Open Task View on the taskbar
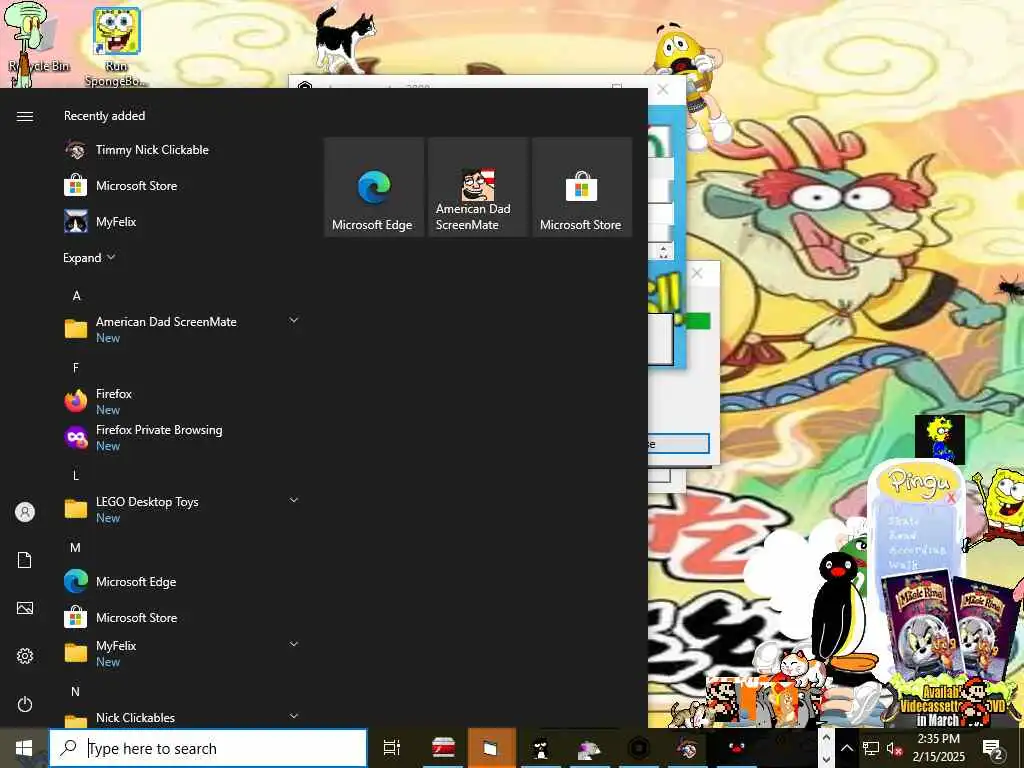This screenshot has height=768, width=1024. click(392, 748)
